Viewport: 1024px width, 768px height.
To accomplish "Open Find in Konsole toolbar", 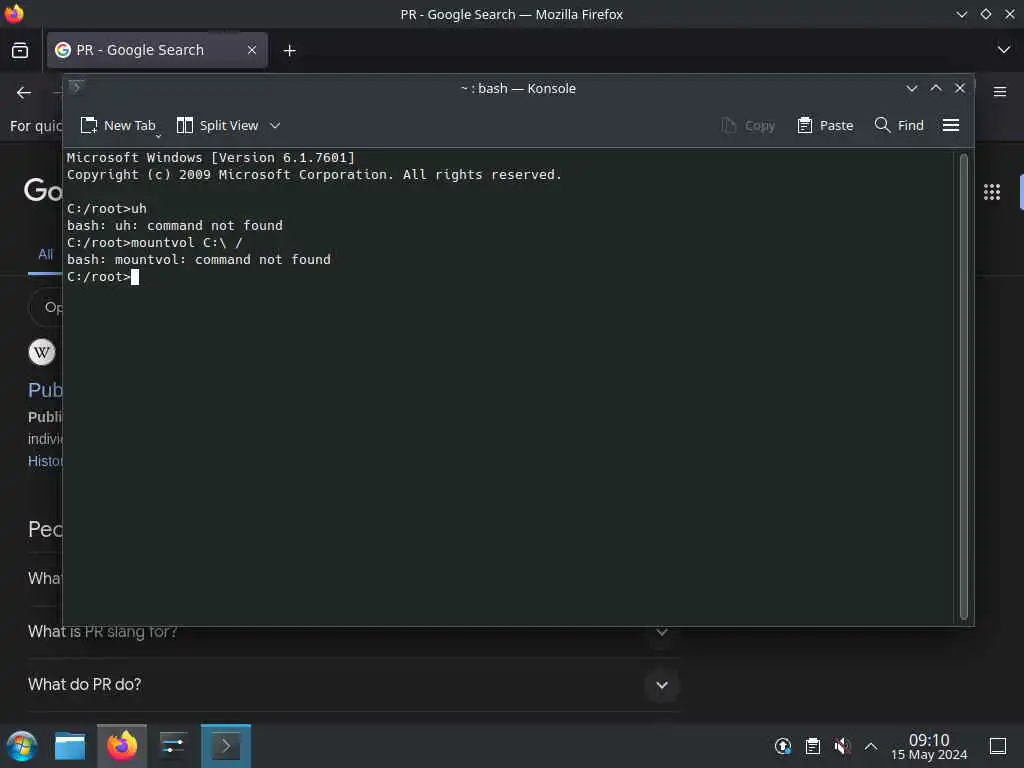I will [x=899, y=125].
